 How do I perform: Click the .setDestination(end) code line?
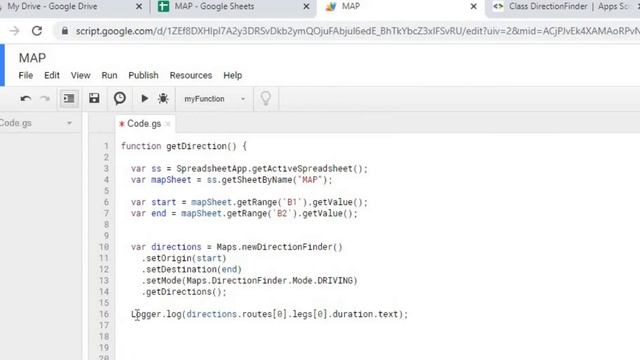[191, 269]
